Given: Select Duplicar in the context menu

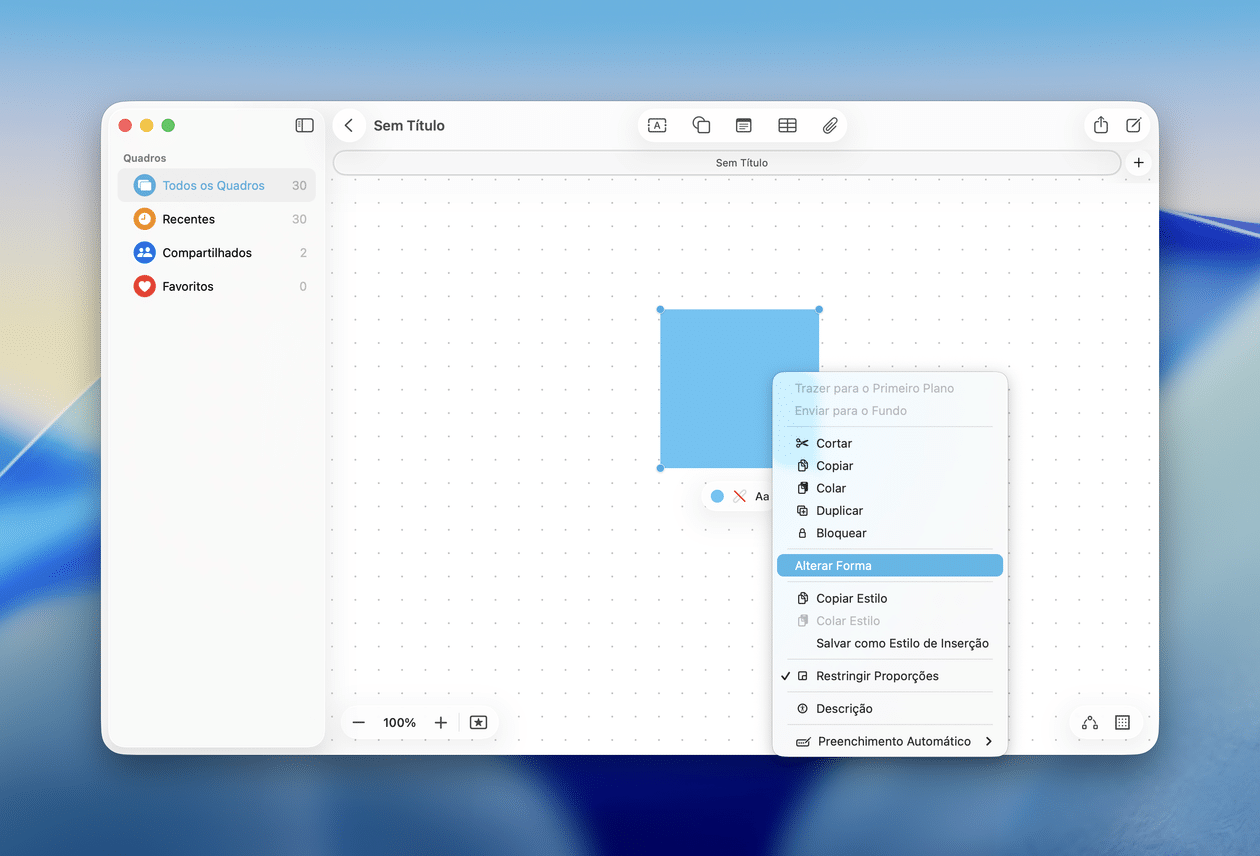Looking at the screenshot, I should coord(839,511).
